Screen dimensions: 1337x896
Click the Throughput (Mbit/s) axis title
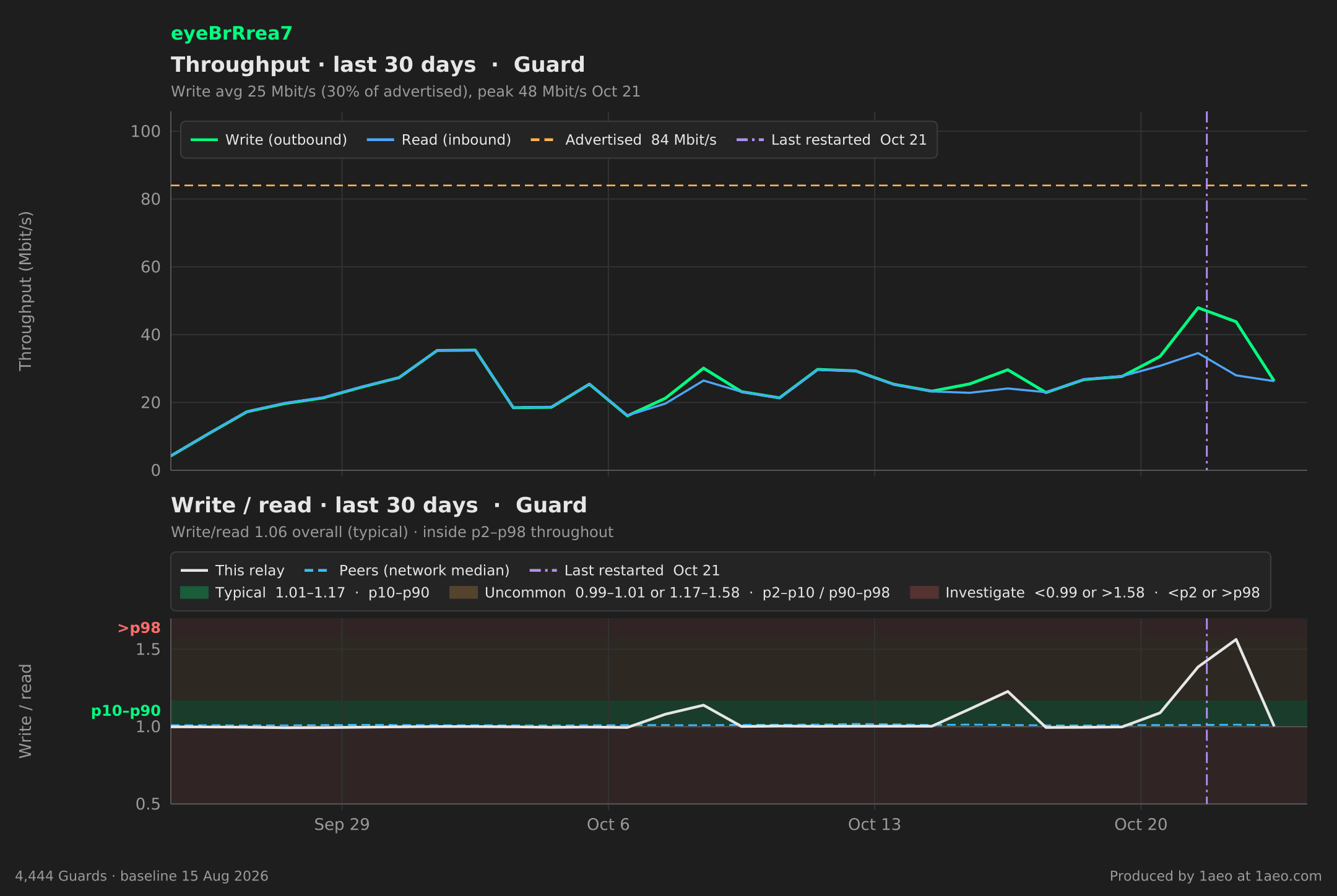tap(25, 291)
